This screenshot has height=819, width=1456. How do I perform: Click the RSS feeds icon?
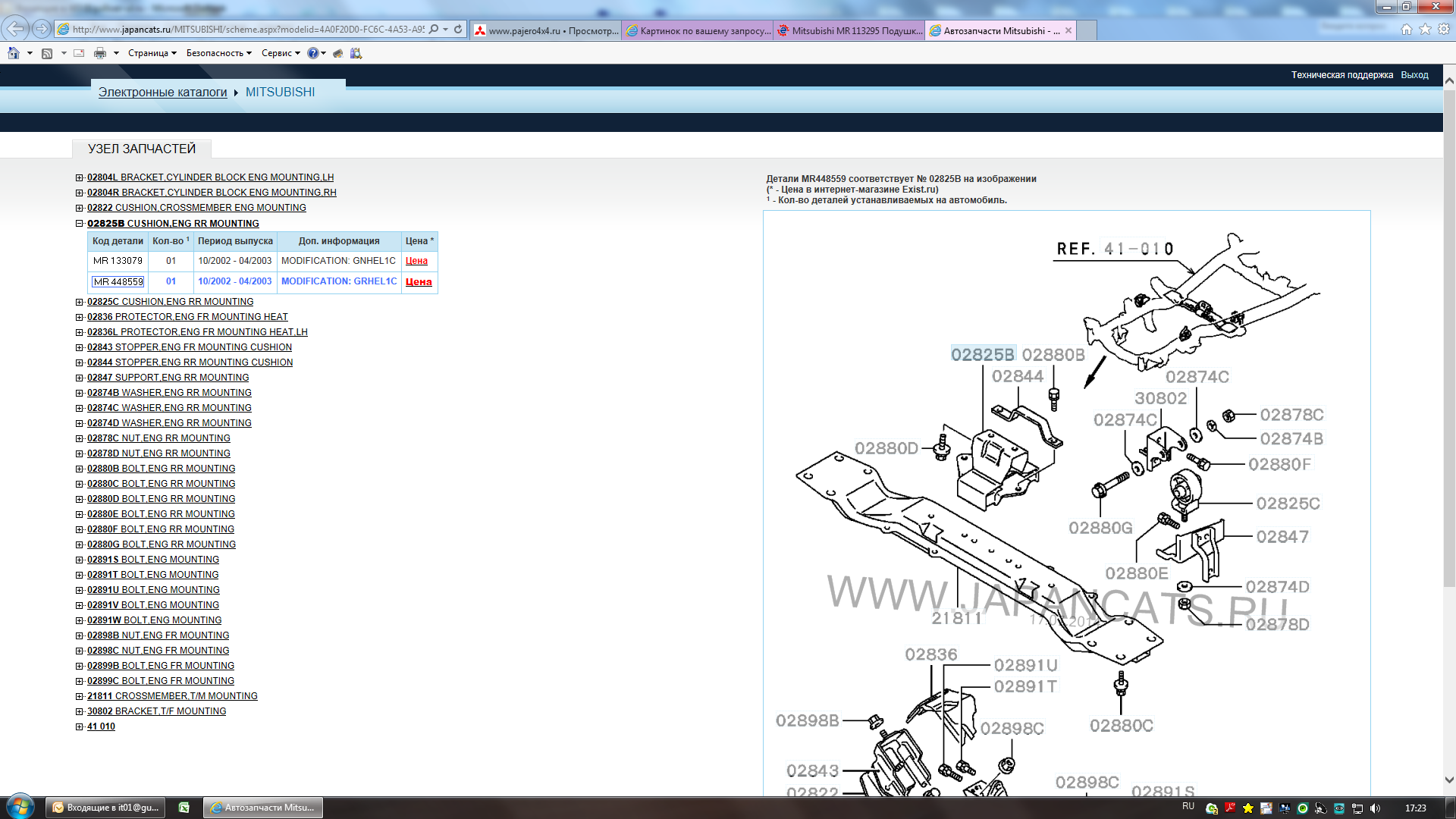tap(47, 53)
